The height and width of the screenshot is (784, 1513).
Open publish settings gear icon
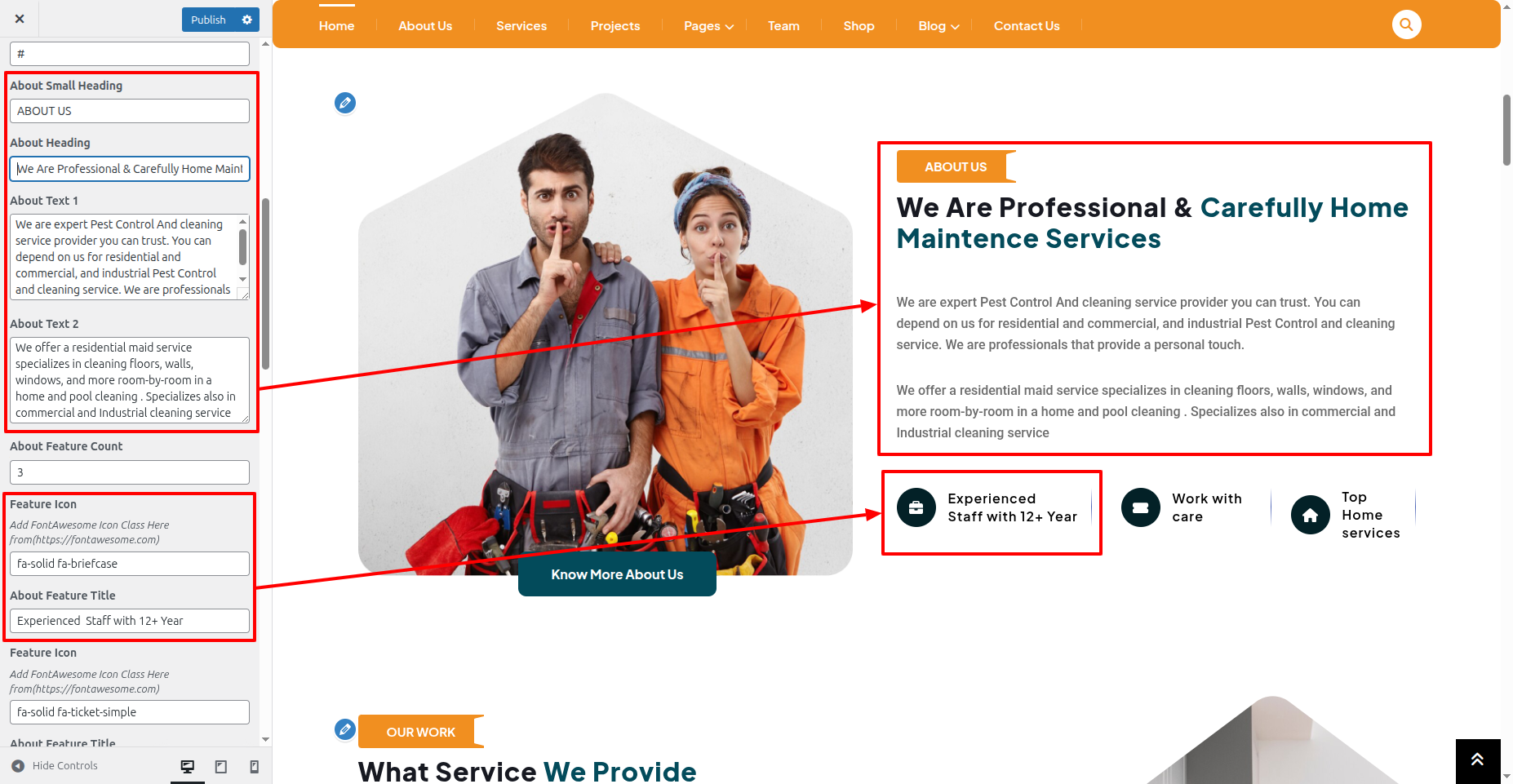coord(247,20)
